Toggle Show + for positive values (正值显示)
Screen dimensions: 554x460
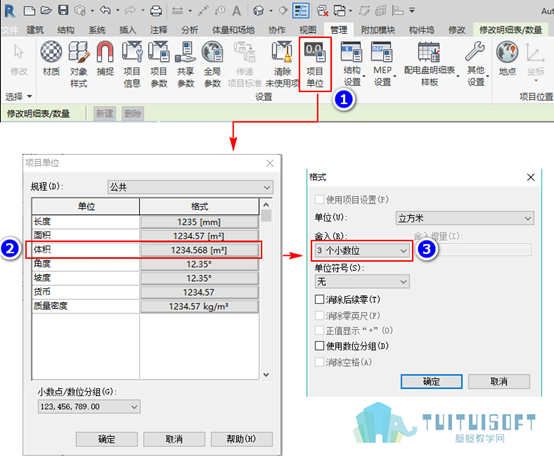(319, 330)
